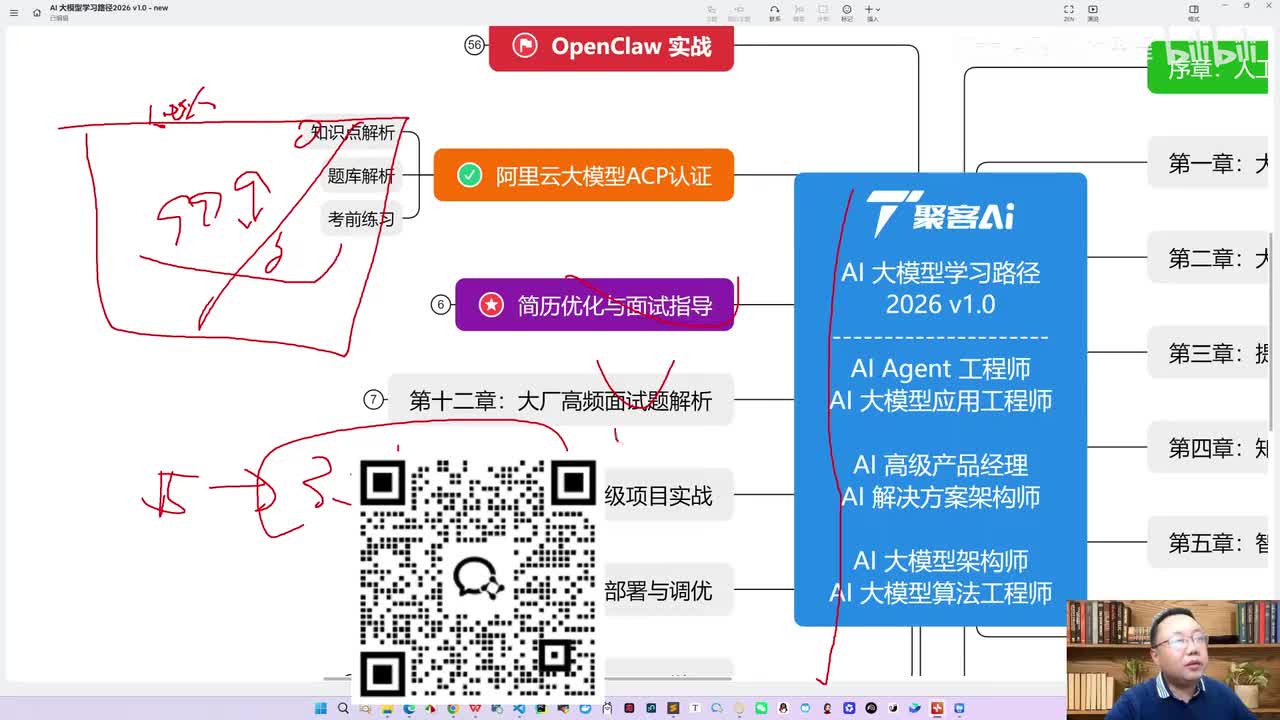Switch to XMind in the taskbar

pos(936,708)
